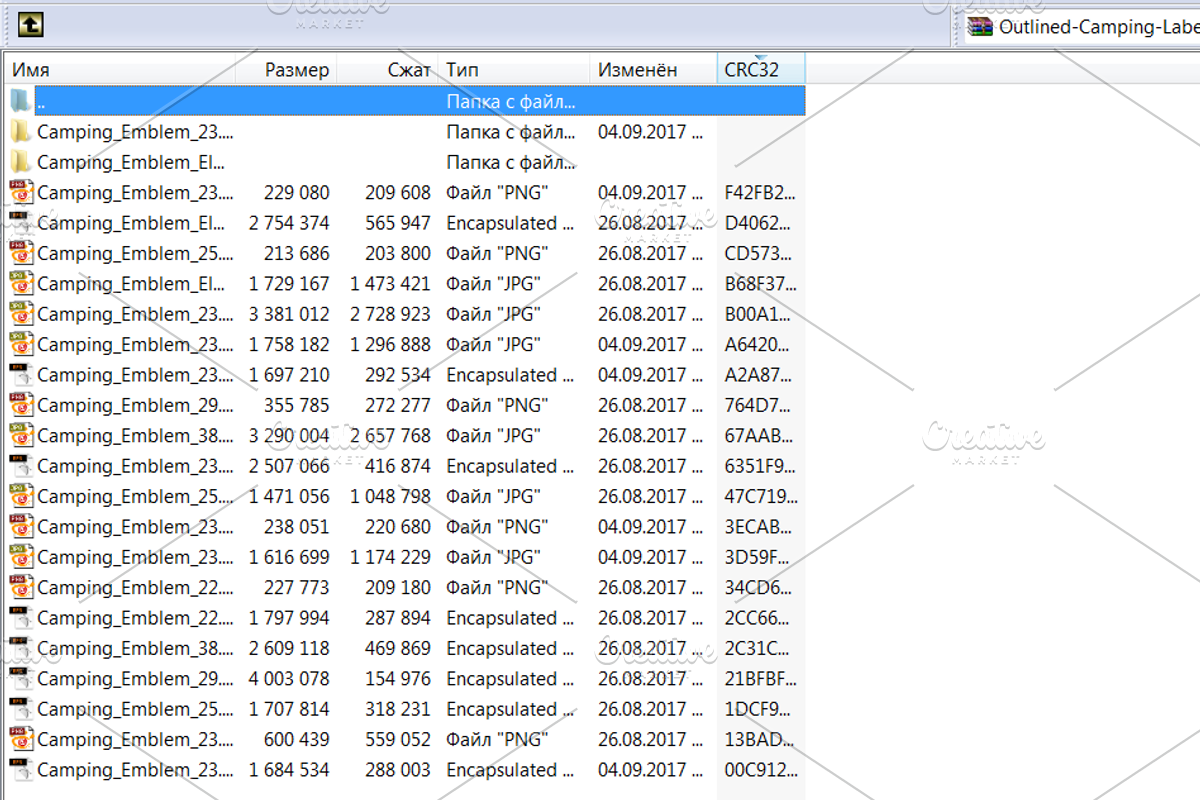Select the PNG icon of the 355 785 file
Viewport: 1200px width, 800px height.
[x=20, y=405]
